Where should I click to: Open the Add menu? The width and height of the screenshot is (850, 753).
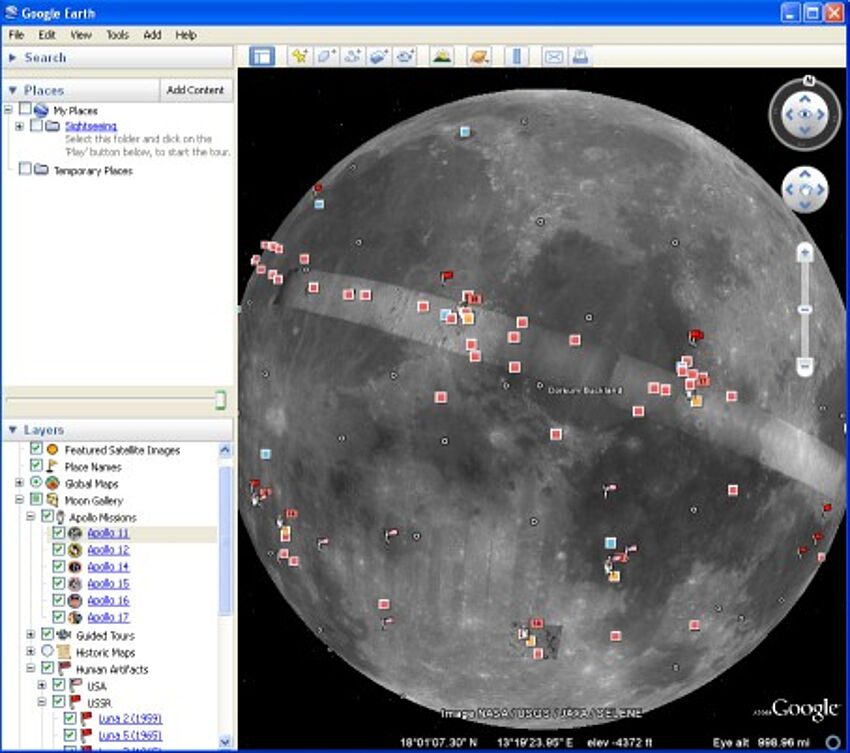pyautogui.click(x=152, y=35)
